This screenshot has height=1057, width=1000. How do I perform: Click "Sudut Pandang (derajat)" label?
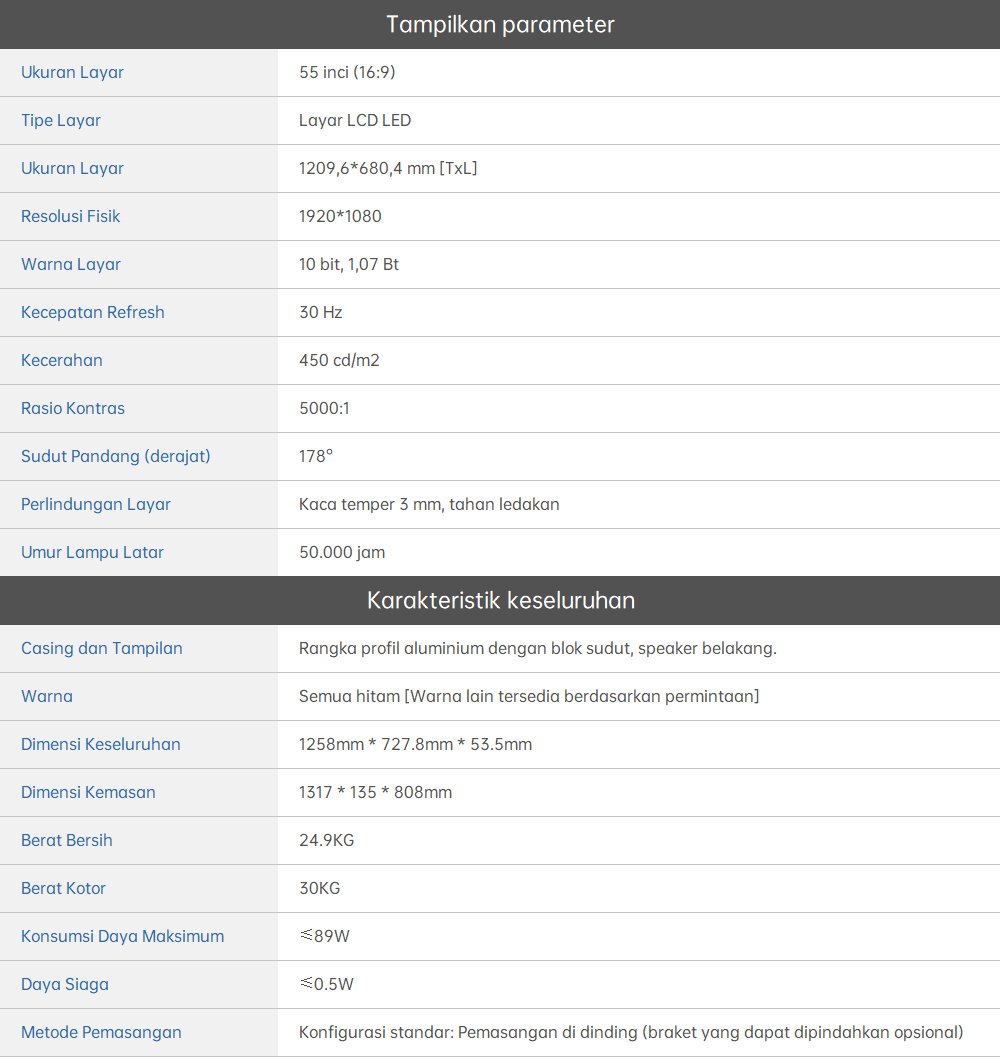[116, 456]
